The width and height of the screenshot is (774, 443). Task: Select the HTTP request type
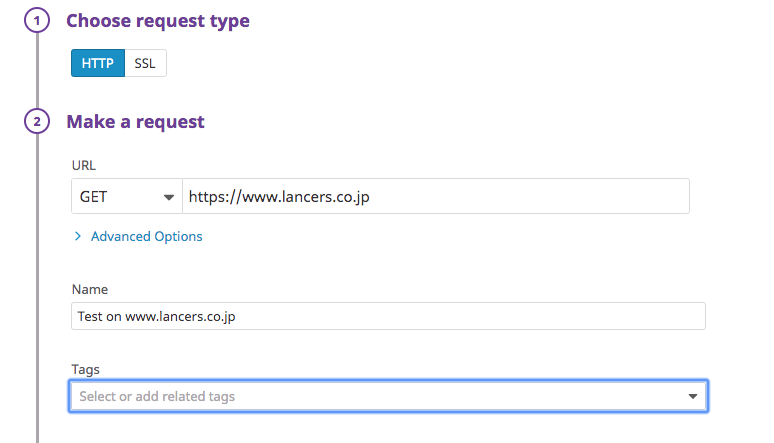pos(98,63)
